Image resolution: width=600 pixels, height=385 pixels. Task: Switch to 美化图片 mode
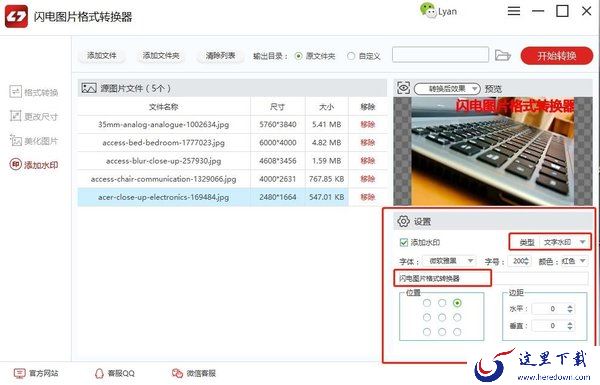(34, 141)
